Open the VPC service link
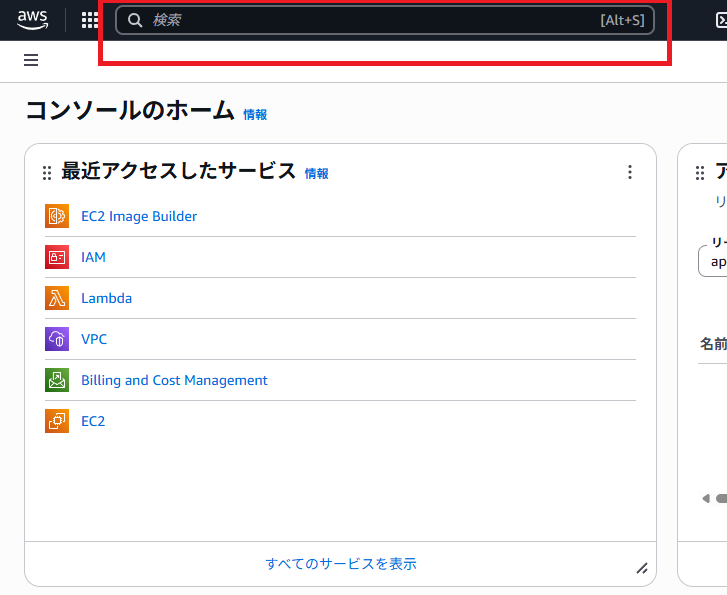Image resolution: width=727 pixels, height=595 pixels. (94, 339)
